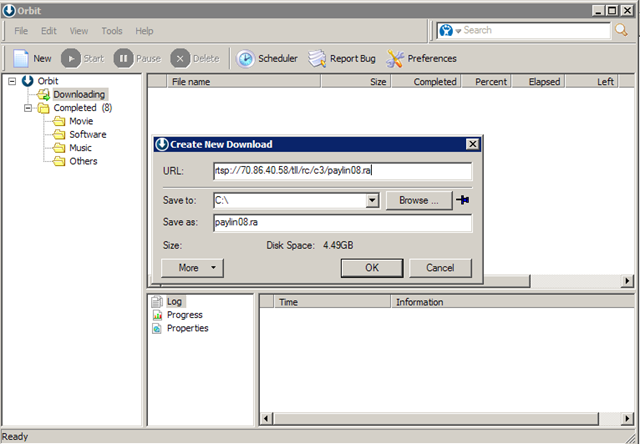Click the Start toolbar button
Screen dimensions: 640x444
83,59
